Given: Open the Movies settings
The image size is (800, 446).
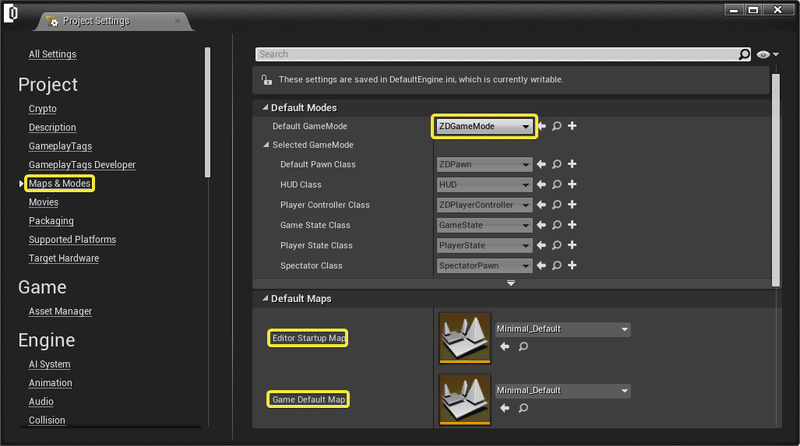Looking at the screenshot, I should 43,202.
